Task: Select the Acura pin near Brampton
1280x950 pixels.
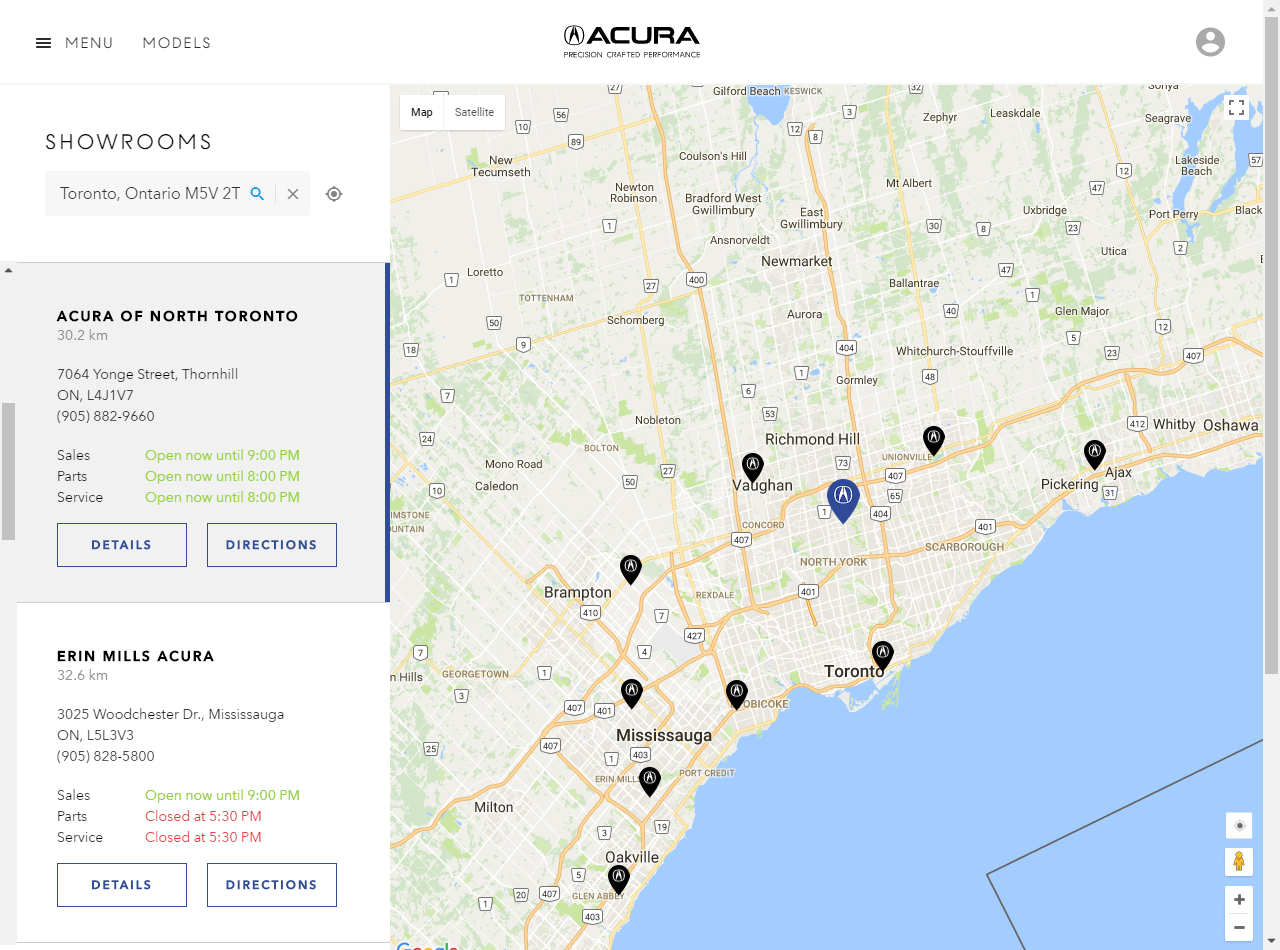Action: (630, 569)
